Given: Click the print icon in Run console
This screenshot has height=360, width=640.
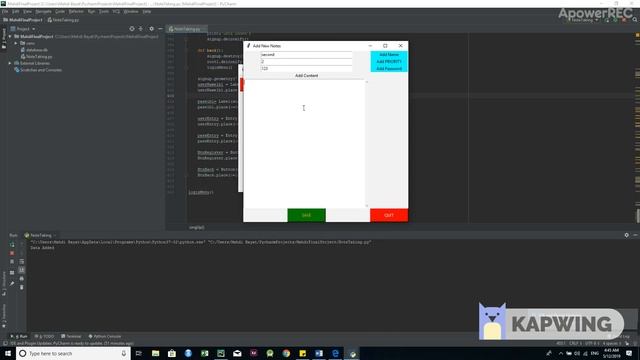Looking at the screenshot, I should (x=22, y=279).
